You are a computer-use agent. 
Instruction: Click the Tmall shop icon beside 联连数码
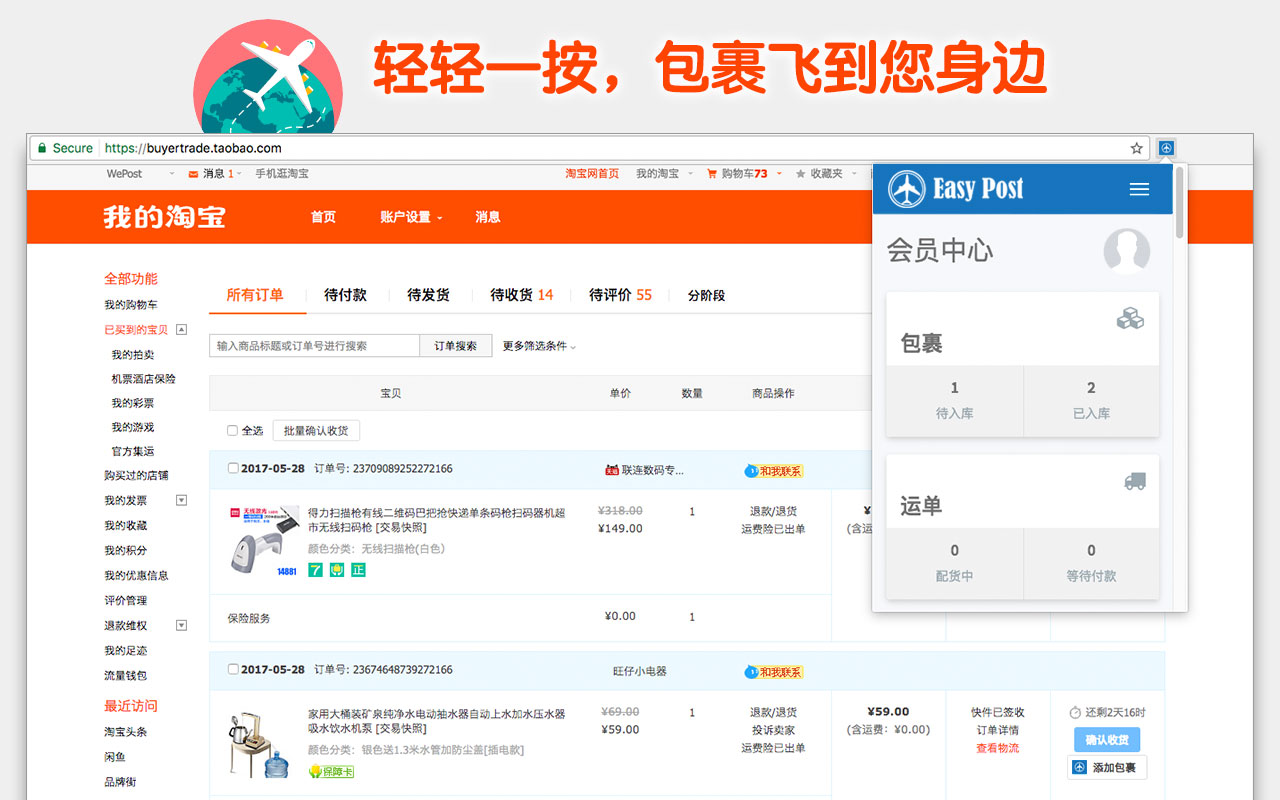point(612,470)
